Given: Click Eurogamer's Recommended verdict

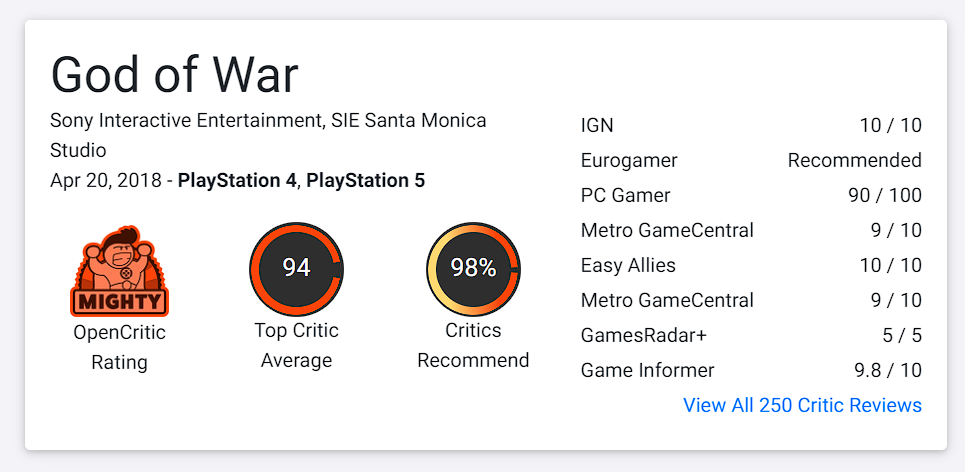Looking at the screenshot, I should click(854, 160).
